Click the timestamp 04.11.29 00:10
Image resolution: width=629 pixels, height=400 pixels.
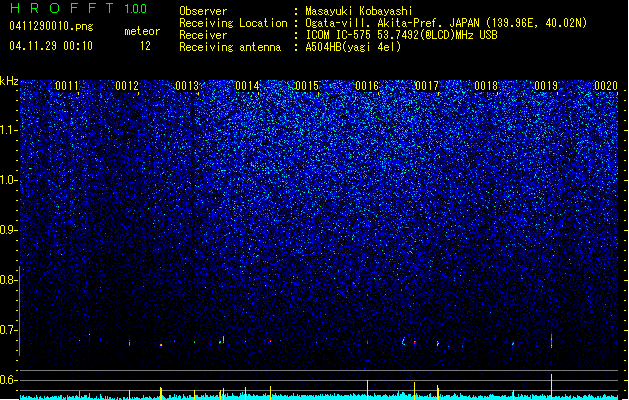coord(51,46)
